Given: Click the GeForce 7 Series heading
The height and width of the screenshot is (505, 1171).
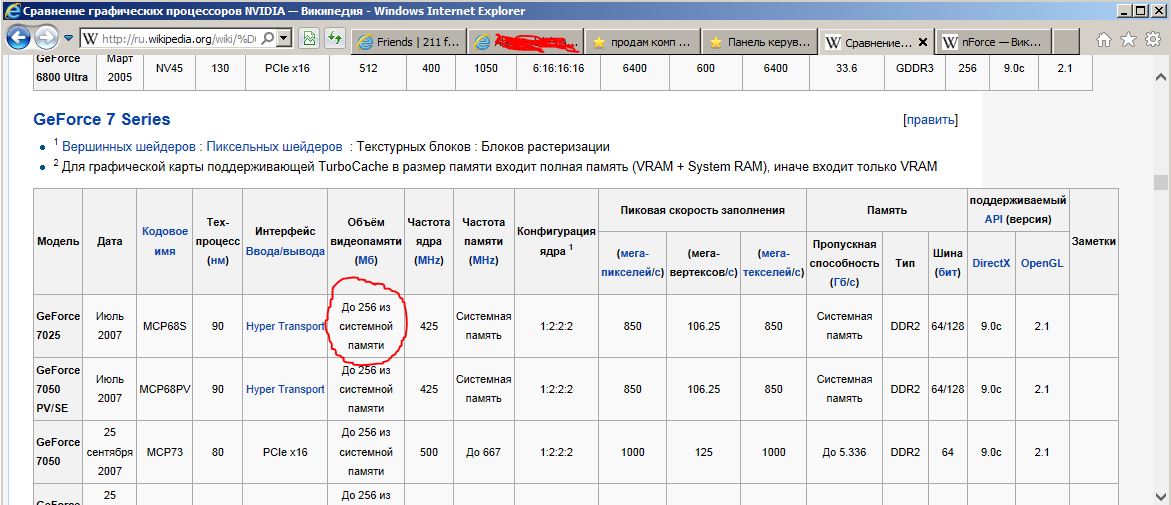Looking at the screenshot, I should (102, 120).
